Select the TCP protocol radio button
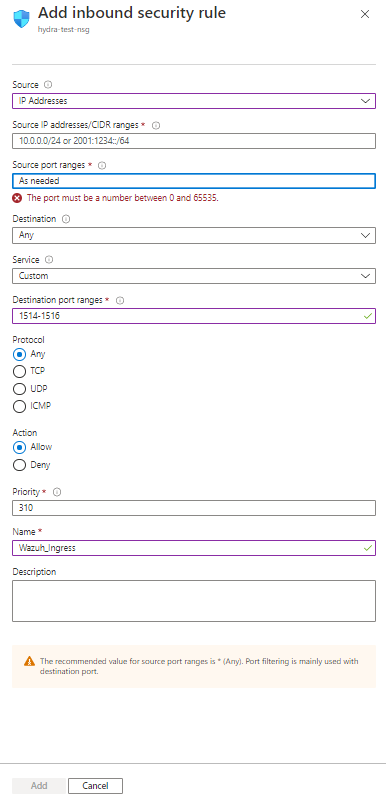The image size is (386, 799). pyautogui.click(x=19, y=371)
